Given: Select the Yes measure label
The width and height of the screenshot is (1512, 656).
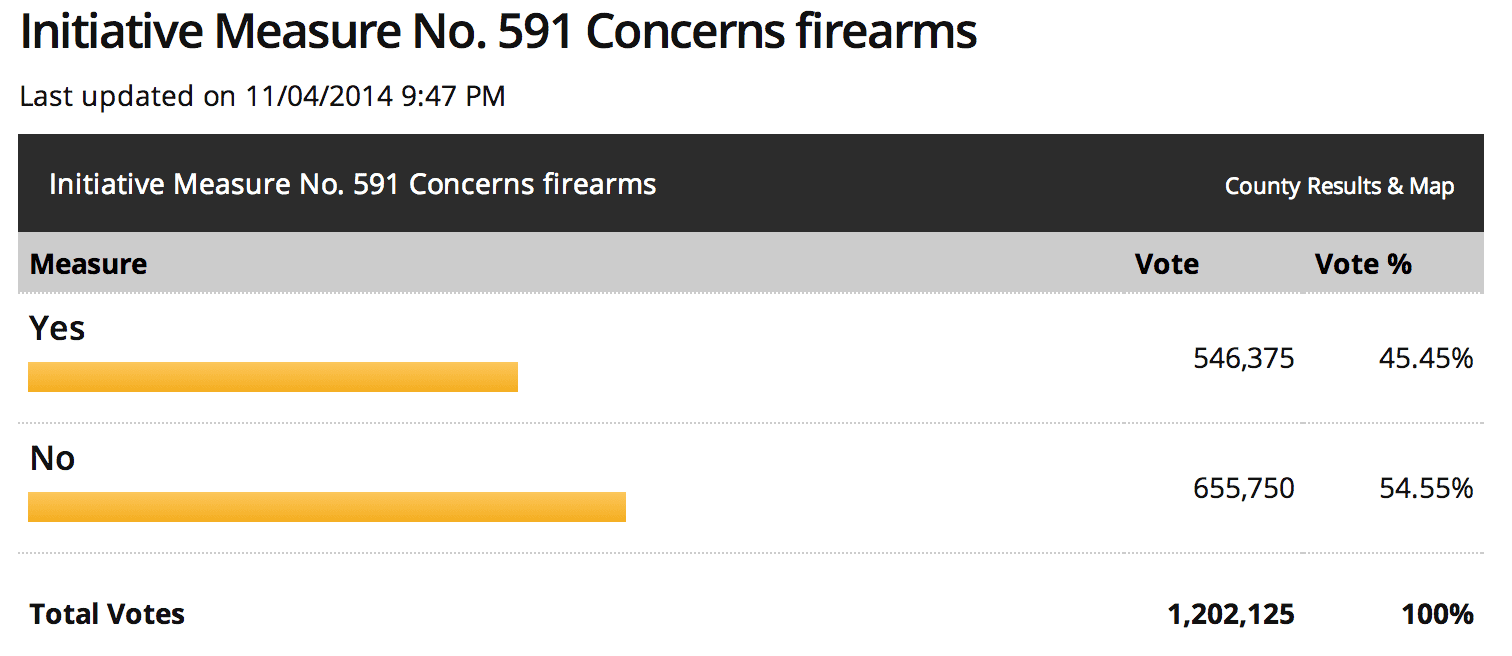Looking at the screenshot, I should point(57,328).
